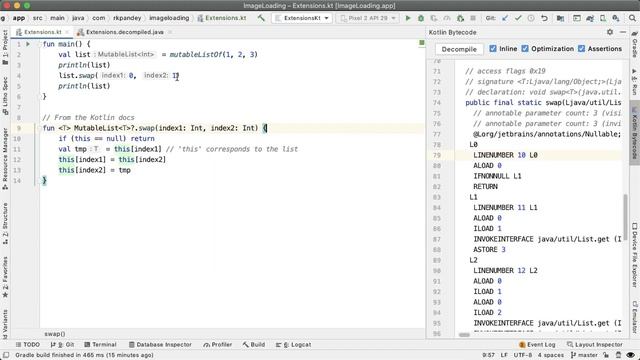Open Litho Spec side tool window
Image resolution: width=640 pixels, height=360 pixels.
[5, 96]
